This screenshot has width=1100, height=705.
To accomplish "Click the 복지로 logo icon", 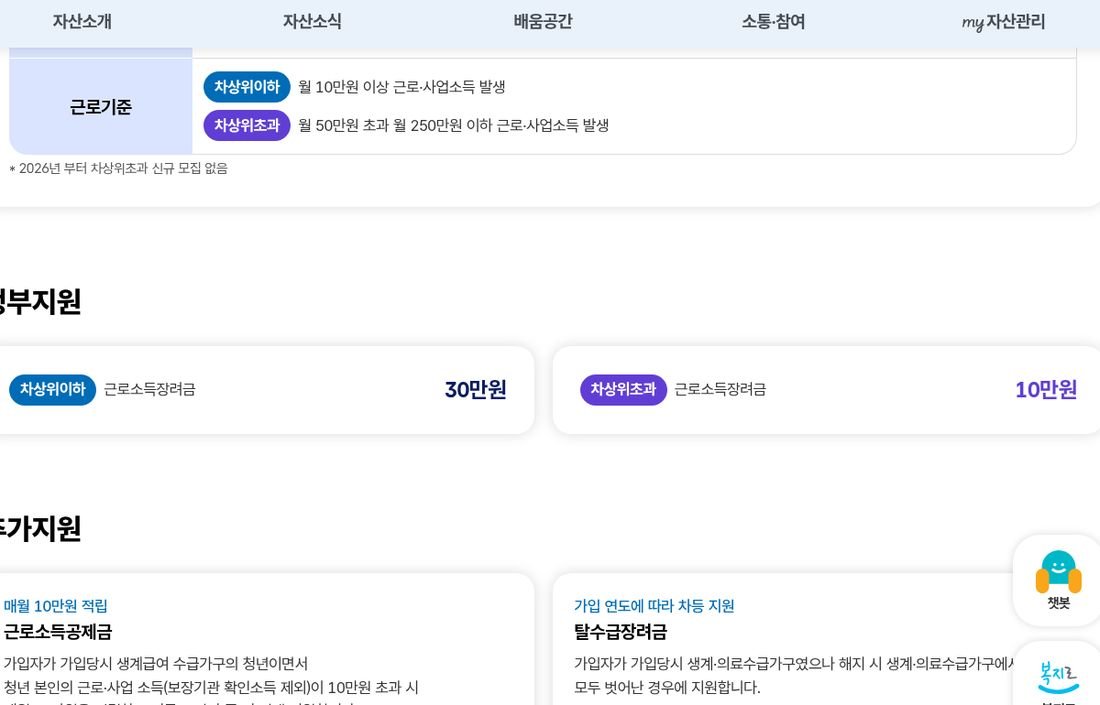I will (x=1058, y=677).
